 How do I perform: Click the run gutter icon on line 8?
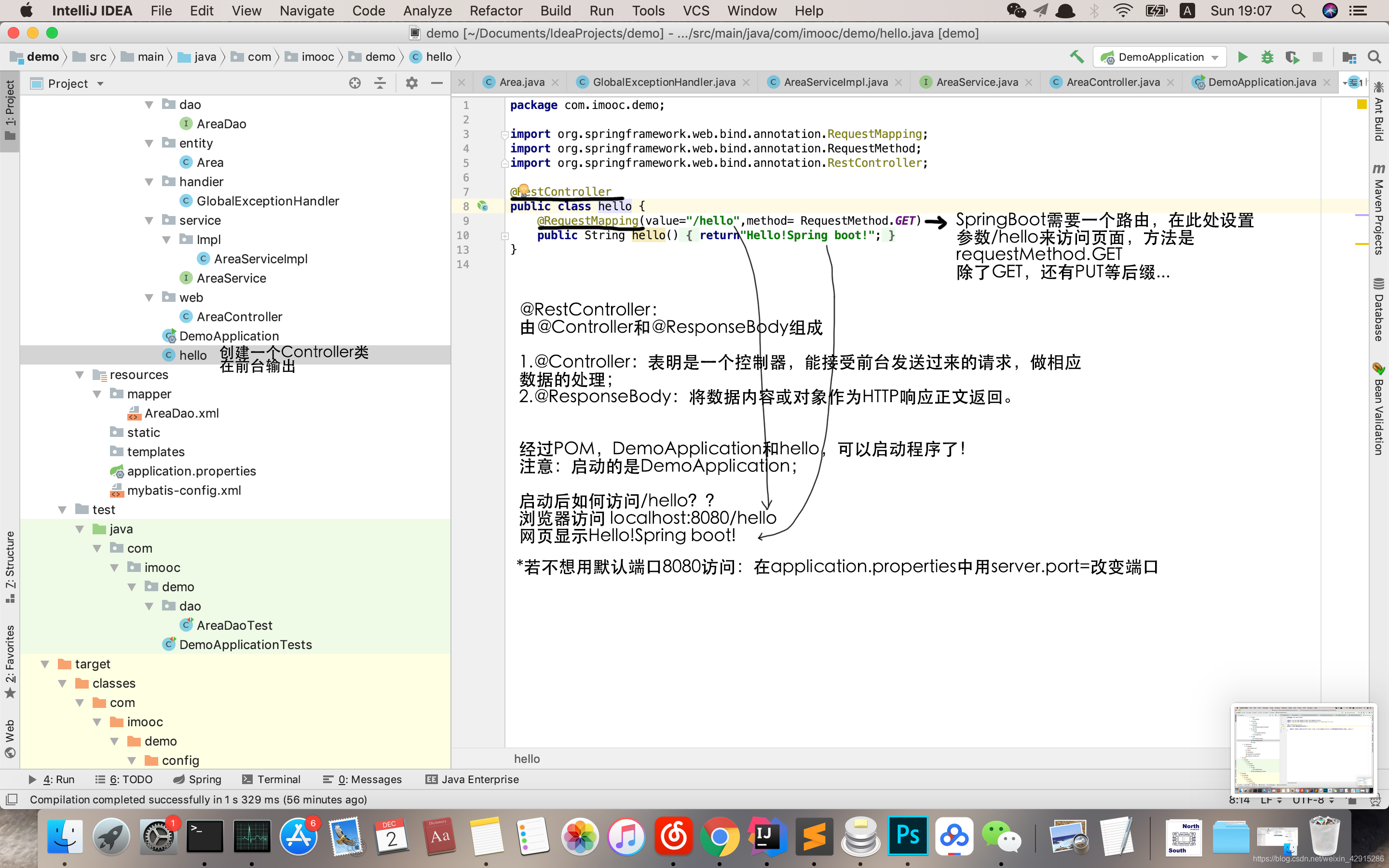[483, 205]
